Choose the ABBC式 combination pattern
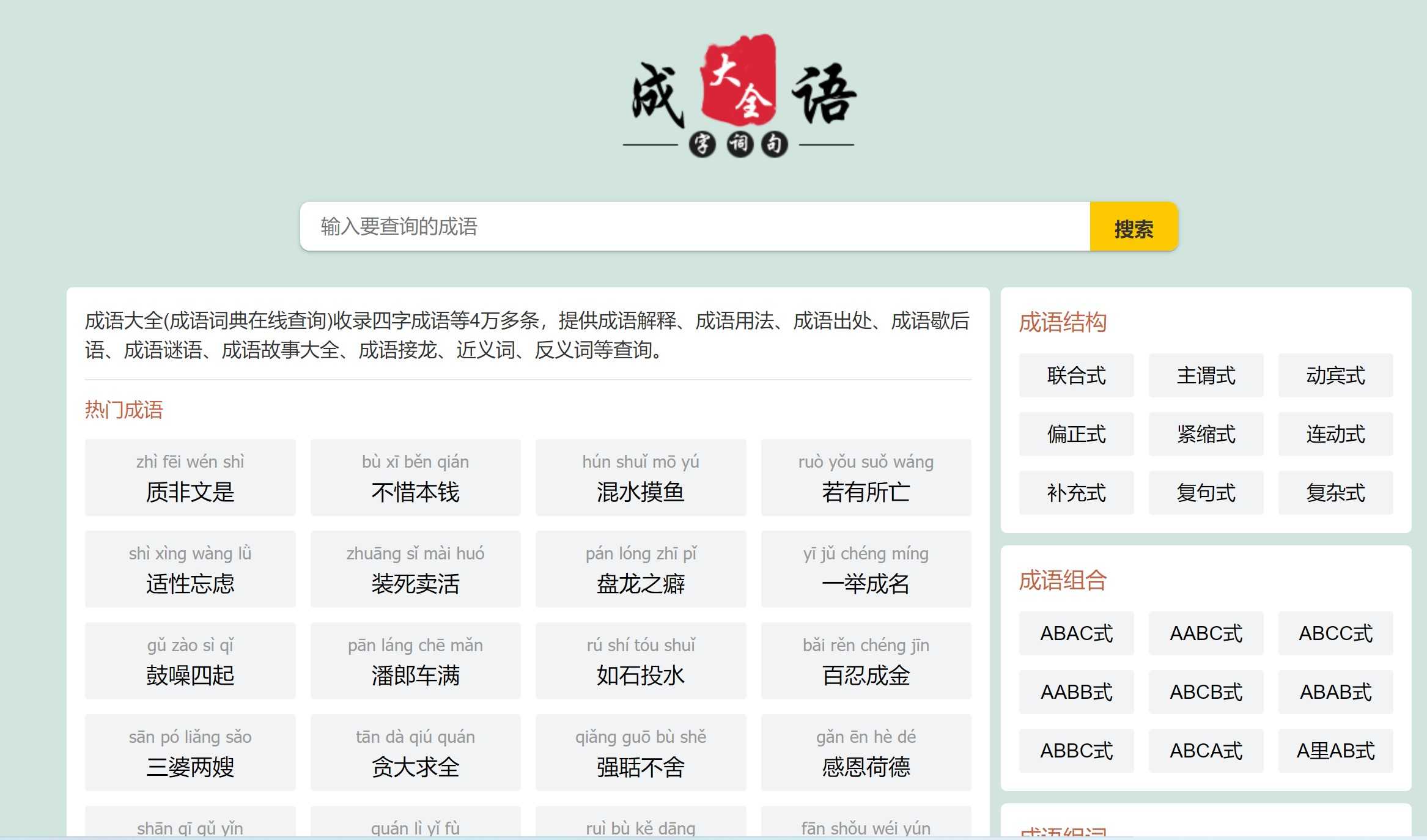The width and height of the screenshot is (1427, 840). pyautogui.click(x=1076, y=751)
